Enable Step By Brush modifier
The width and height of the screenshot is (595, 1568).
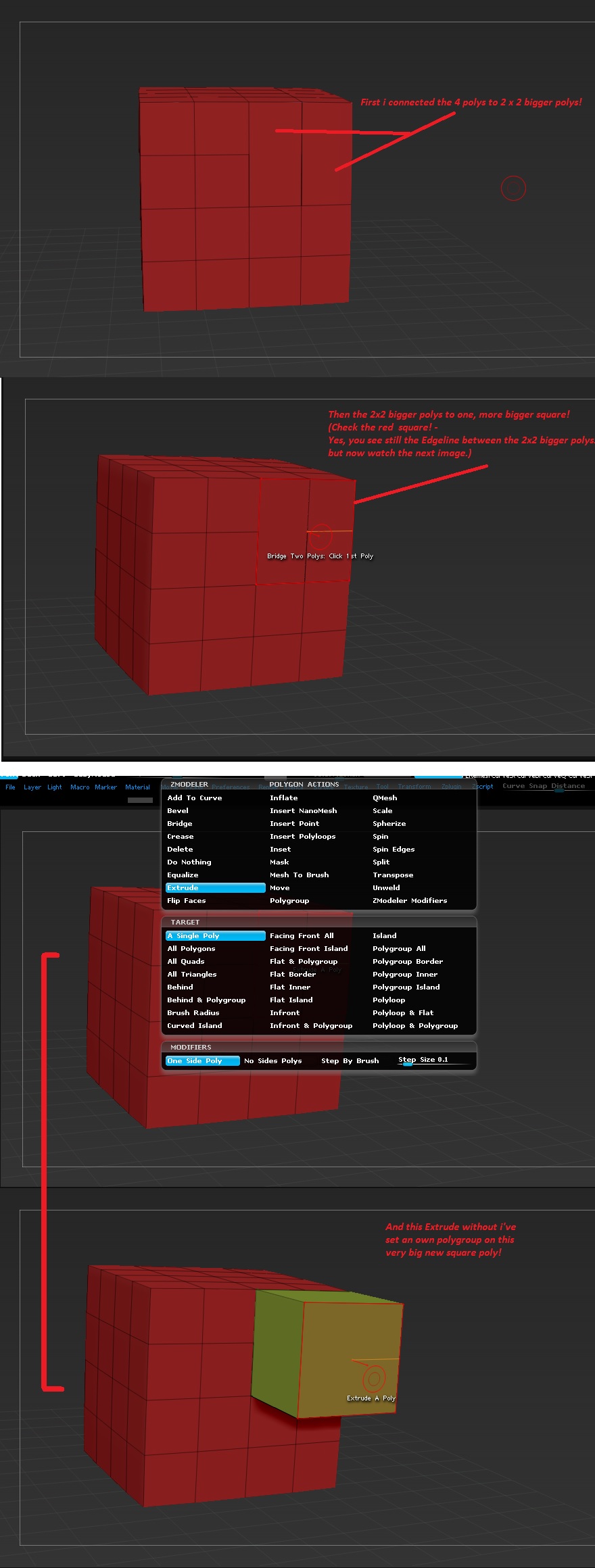pyautogui.click(x=350, y=1060)
